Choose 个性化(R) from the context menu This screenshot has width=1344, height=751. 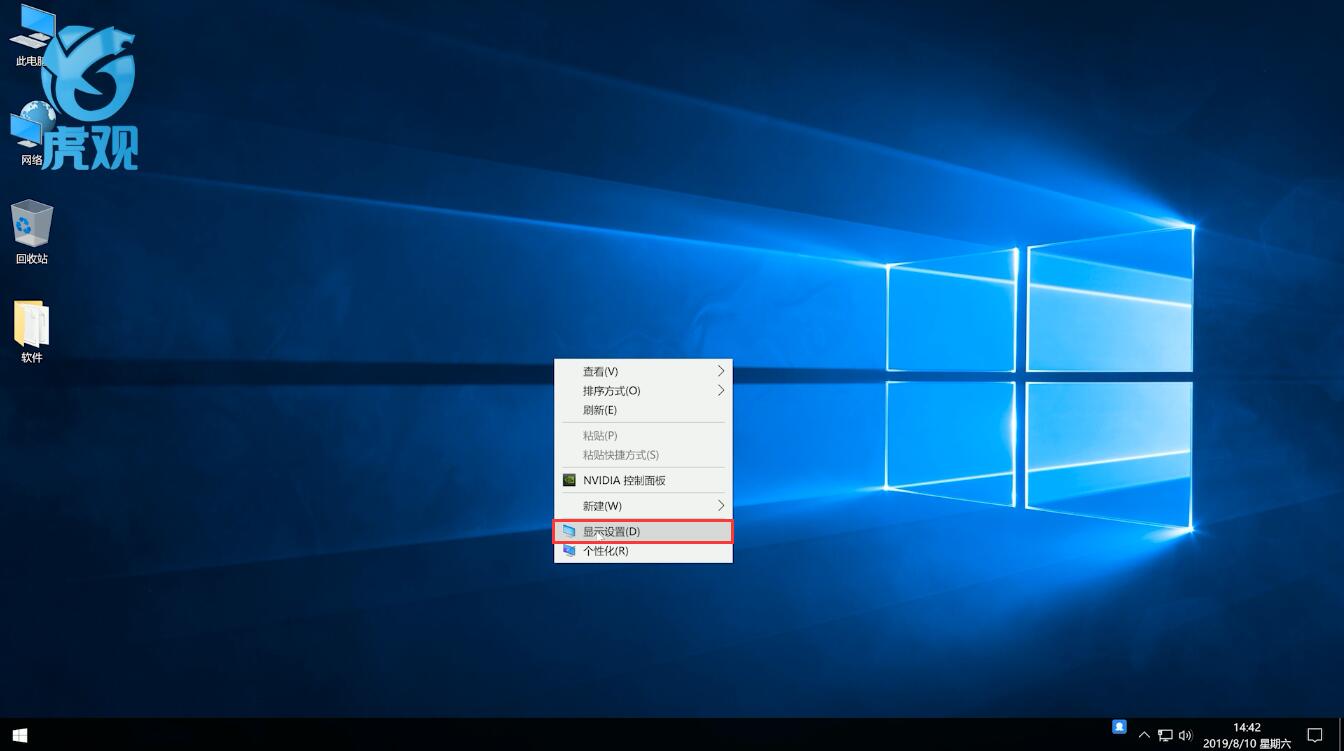(x=643, y=551)
